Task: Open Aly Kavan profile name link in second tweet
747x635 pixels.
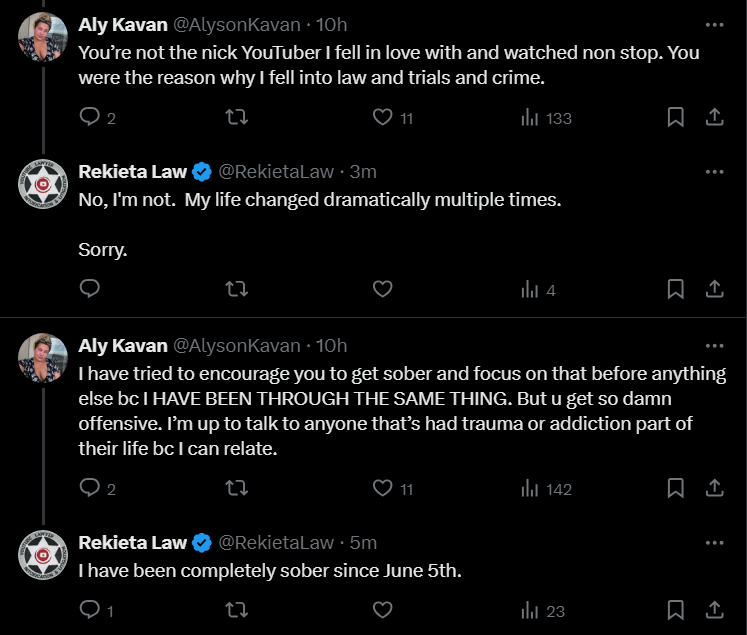Action: 123,346
